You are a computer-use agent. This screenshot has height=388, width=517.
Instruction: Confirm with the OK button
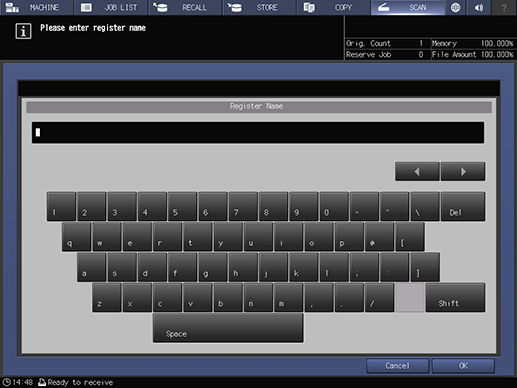pos(463,366)
